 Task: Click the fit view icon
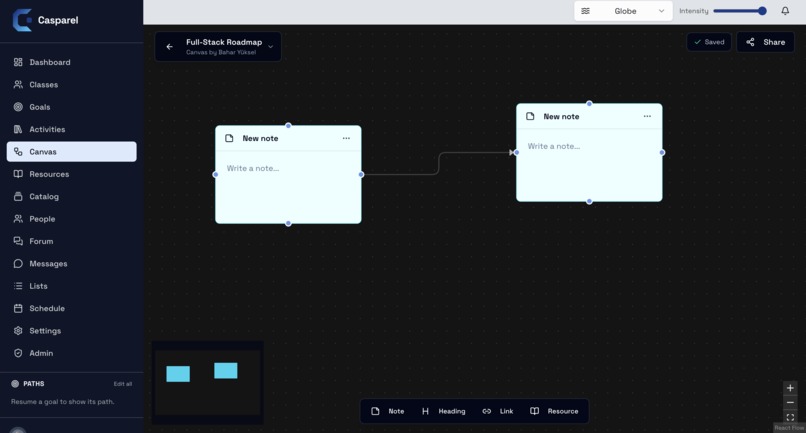790,417
